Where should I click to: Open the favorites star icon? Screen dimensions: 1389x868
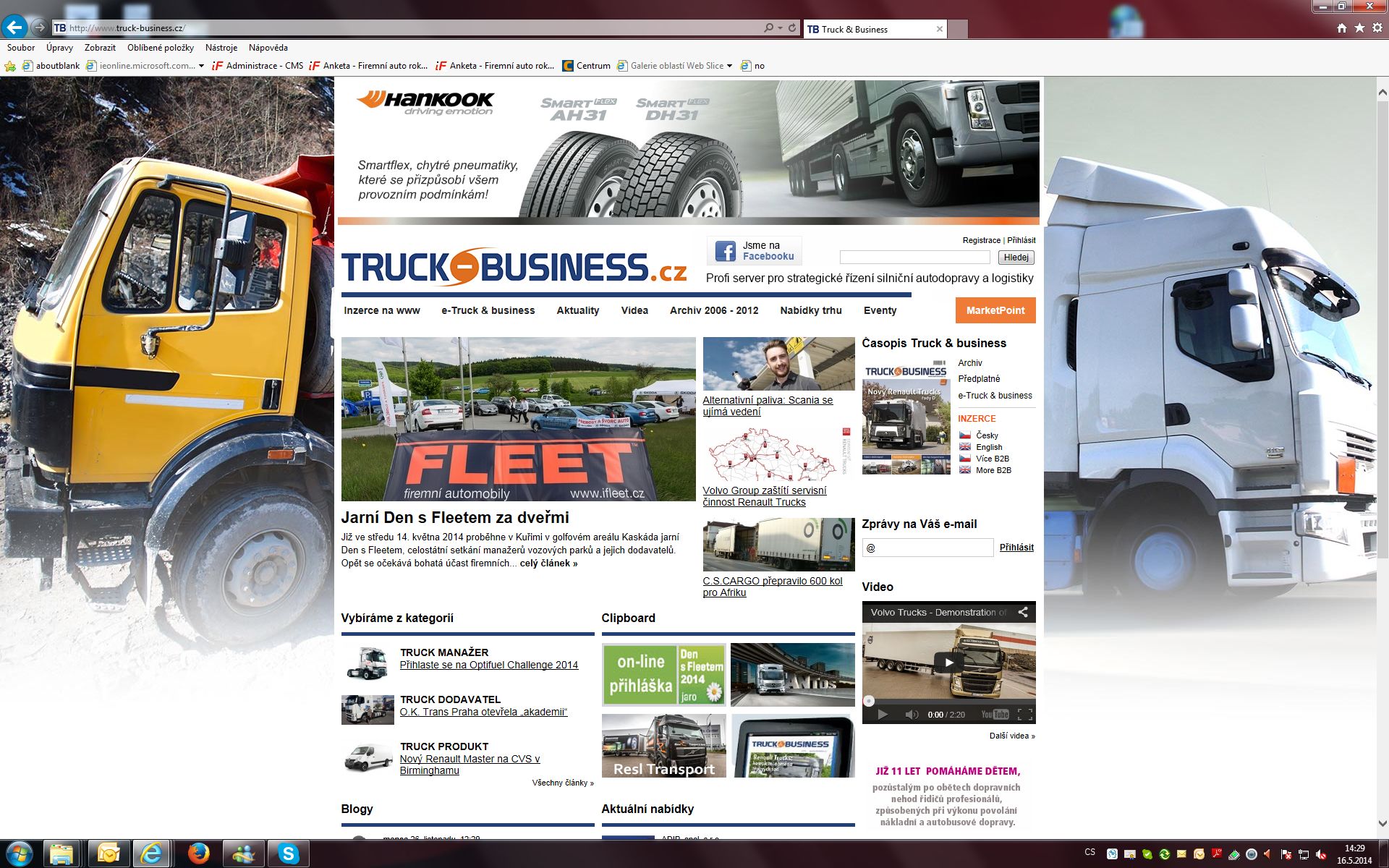point(1359,28)
